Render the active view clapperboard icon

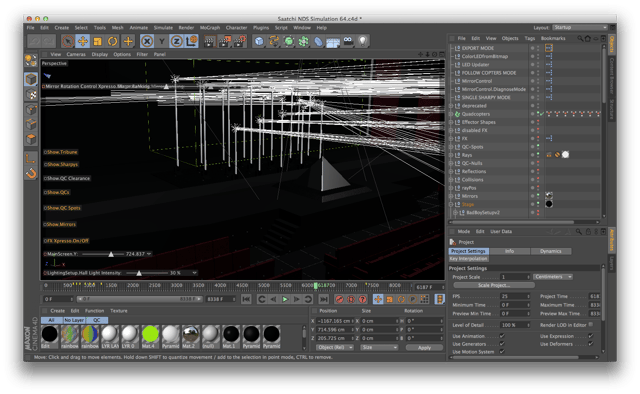point(210,41)
